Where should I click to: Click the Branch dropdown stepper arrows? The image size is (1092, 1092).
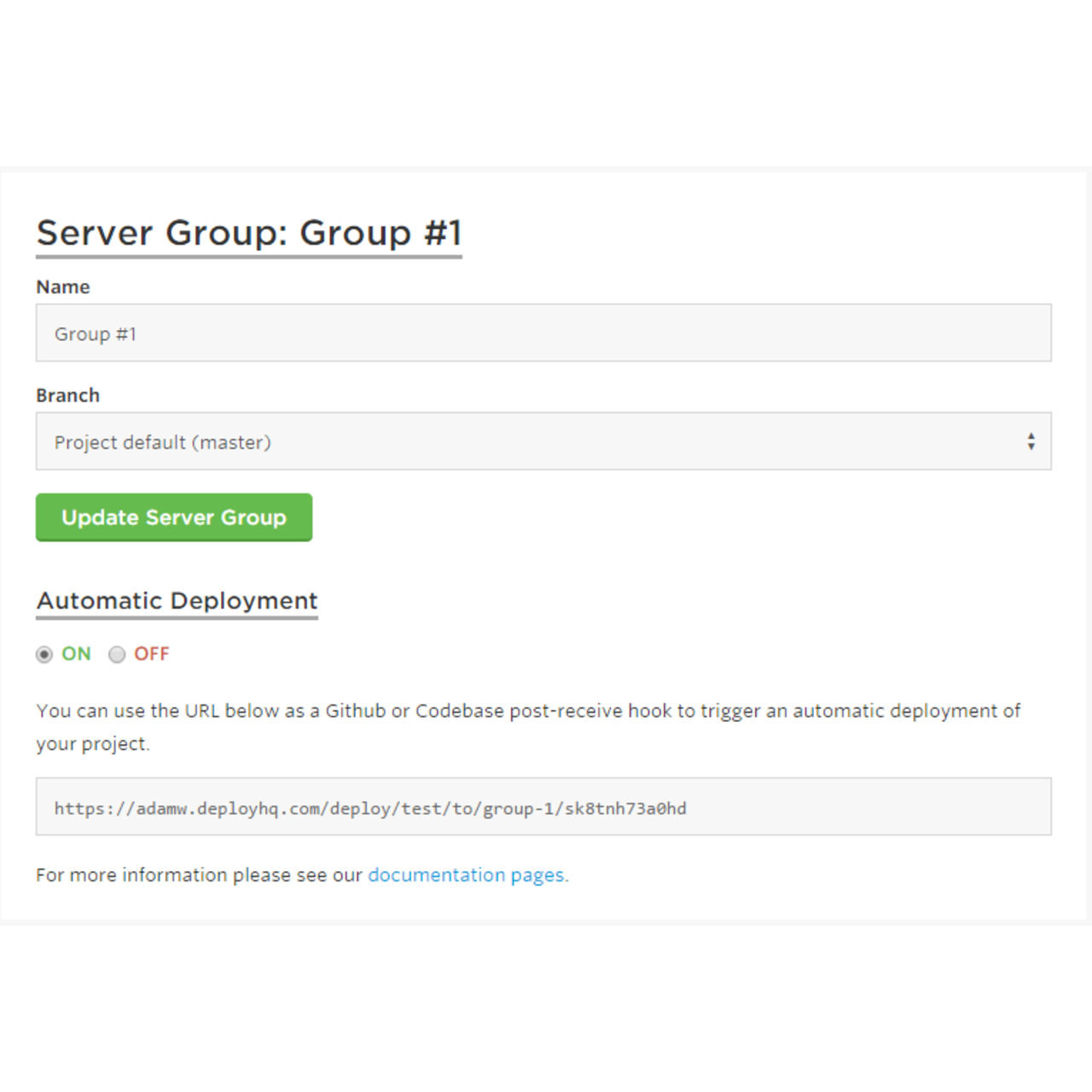(x=1032, y=441)
